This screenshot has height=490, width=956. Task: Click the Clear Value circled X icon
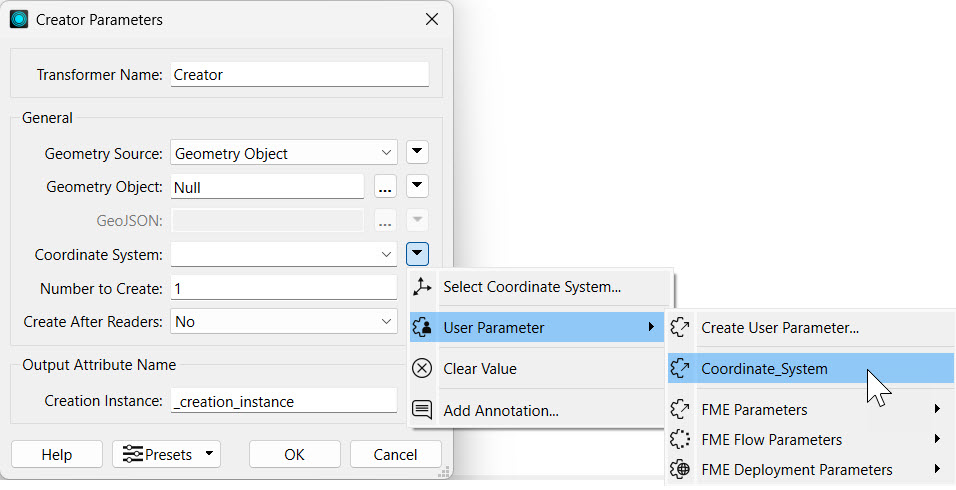coord(423,369)
